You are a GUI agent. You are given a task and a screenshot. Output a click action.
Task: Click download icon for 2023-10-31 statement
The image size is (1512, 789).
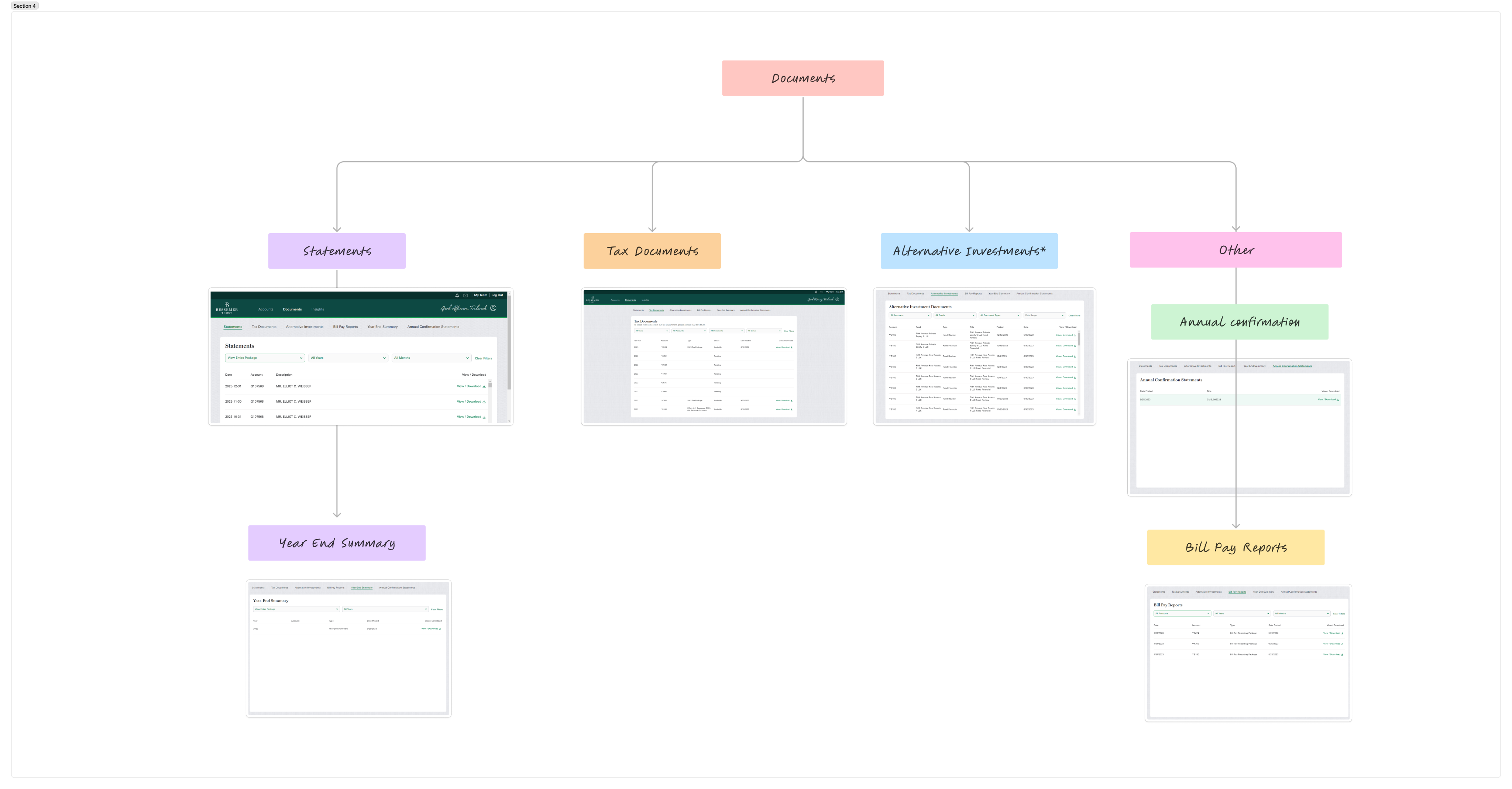484,417
